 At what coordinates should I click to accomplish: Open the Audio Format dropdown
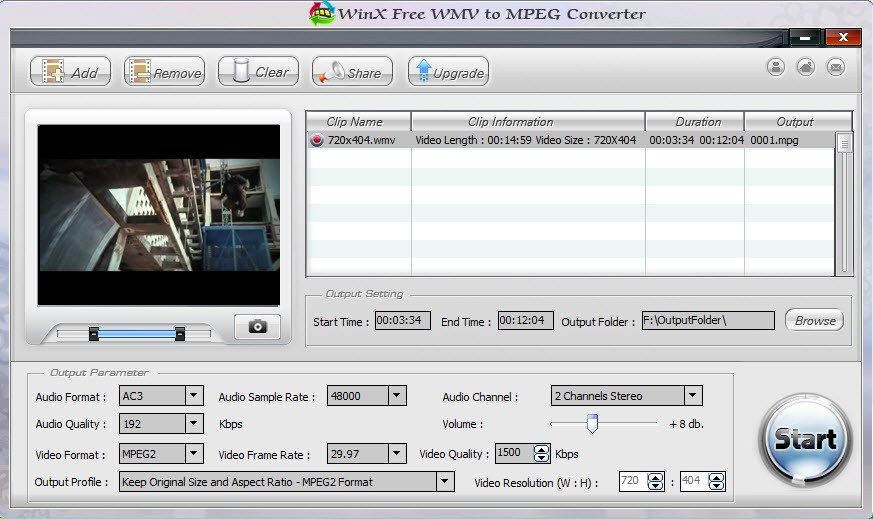click(x=193, y=396)
